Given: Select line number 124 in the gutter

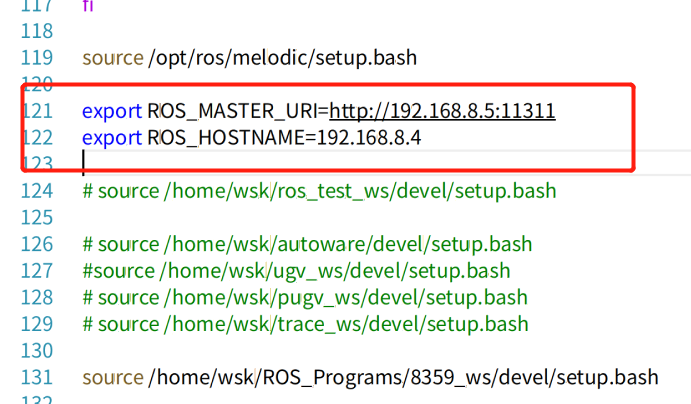Looking at the screenshot, I should 37,191.
